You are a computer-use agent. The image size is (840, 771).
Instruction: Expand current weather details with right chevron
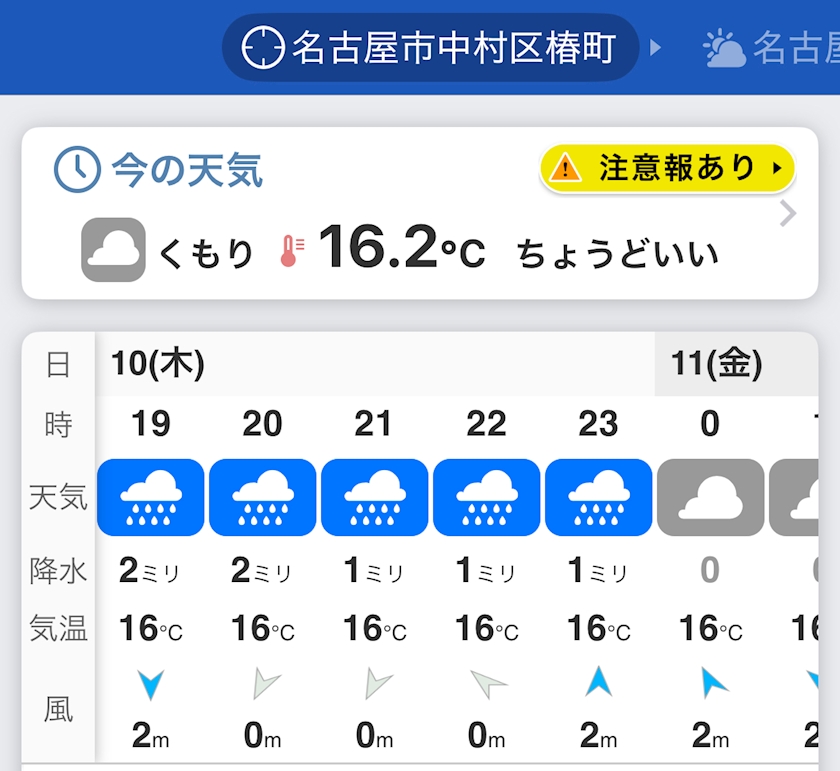(x=788, y=214)
